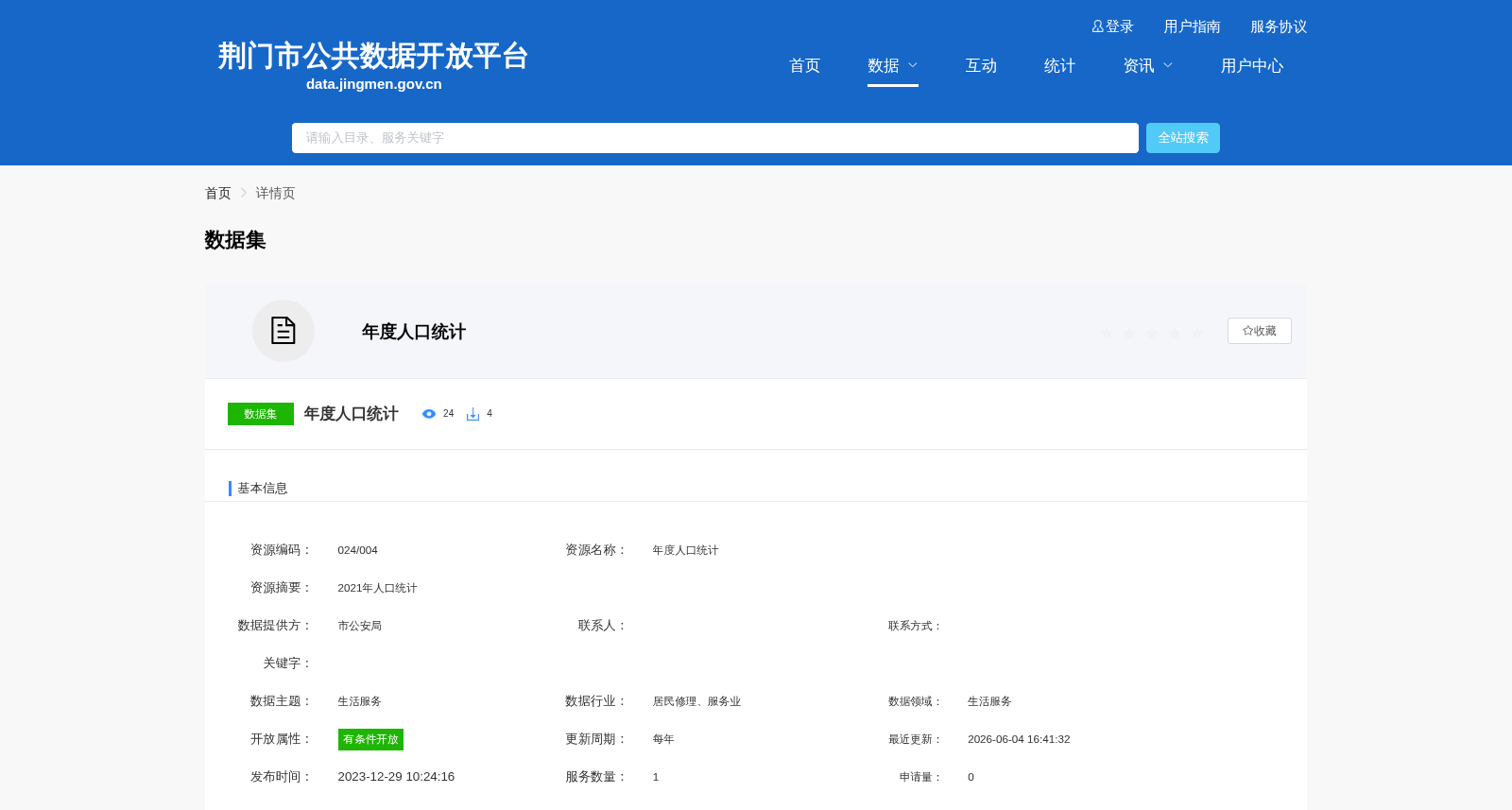Viewport: 1512px width, 810px height.
Task: Go to 首页 via the breadcrumb
Action: click(x=218, y=193)
